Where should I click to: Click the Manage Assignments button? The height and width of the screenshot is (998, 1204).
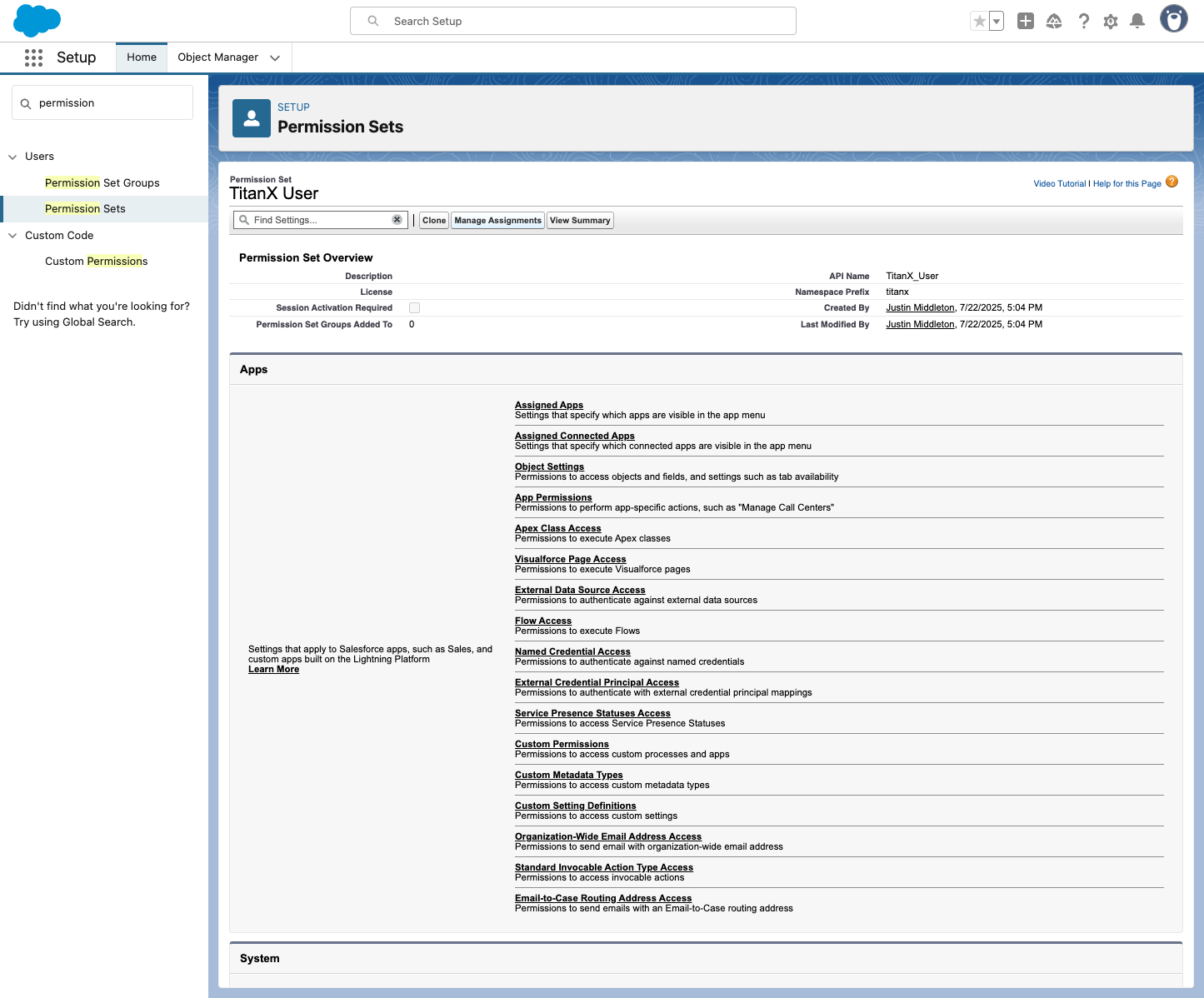[498, 221]
